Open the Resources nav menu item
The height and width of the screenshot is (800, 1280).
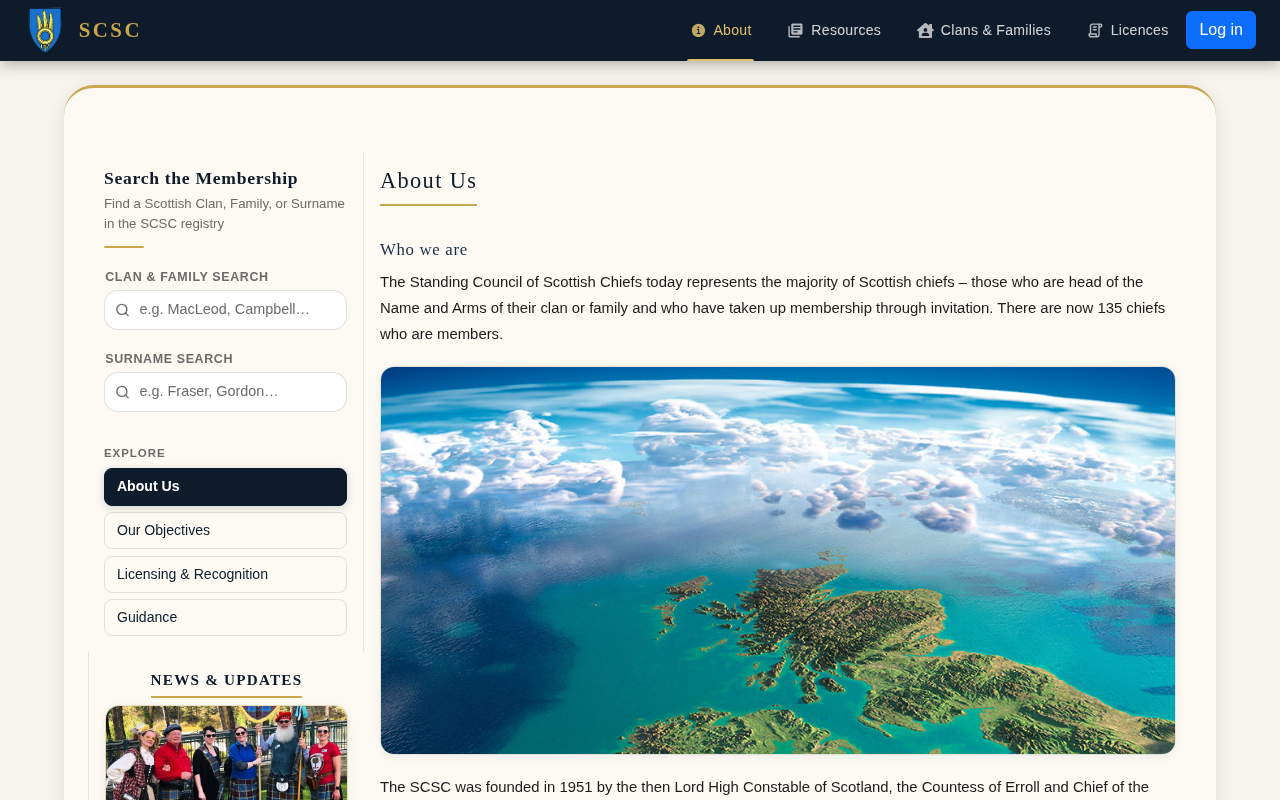coord(835,30)
